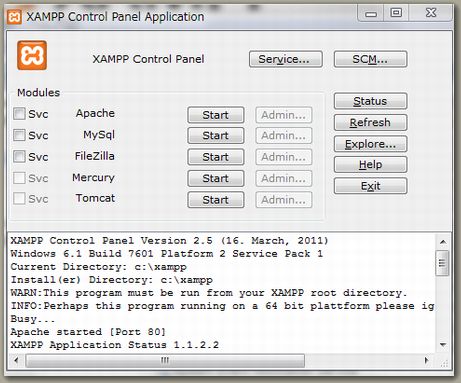Open Admin for MySql
Viewport: 461px width, 383px height.
[284, 136]
